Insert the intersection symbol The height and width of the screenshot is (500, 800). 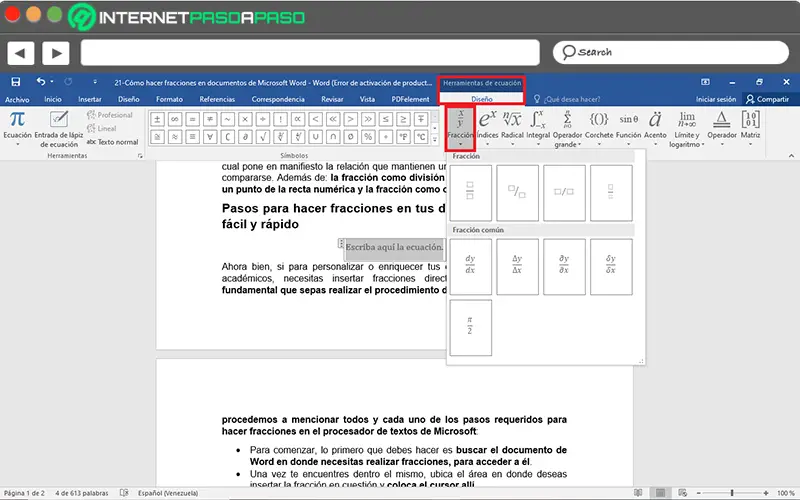pos(333,137)
